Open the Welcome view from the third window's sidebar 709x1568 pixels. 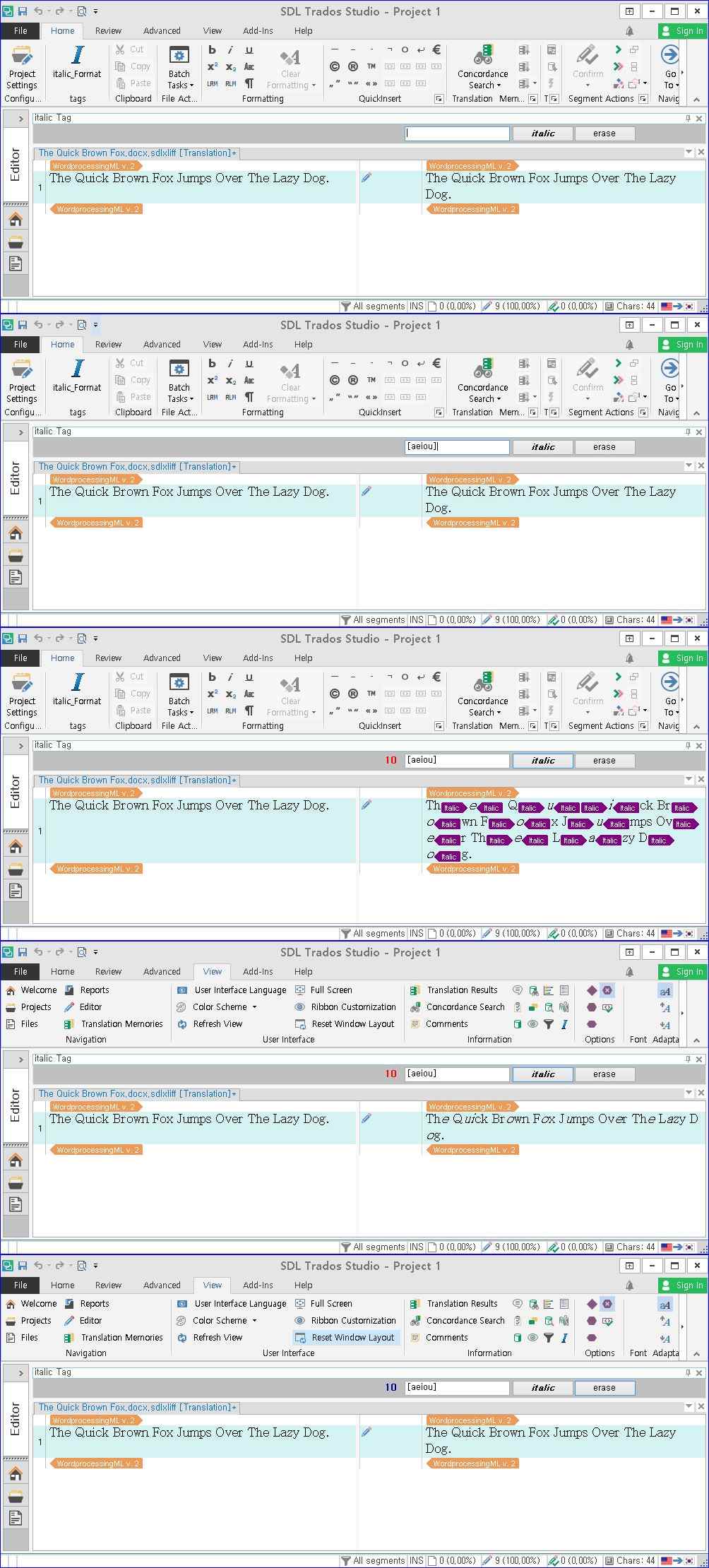tap(16, 846)
